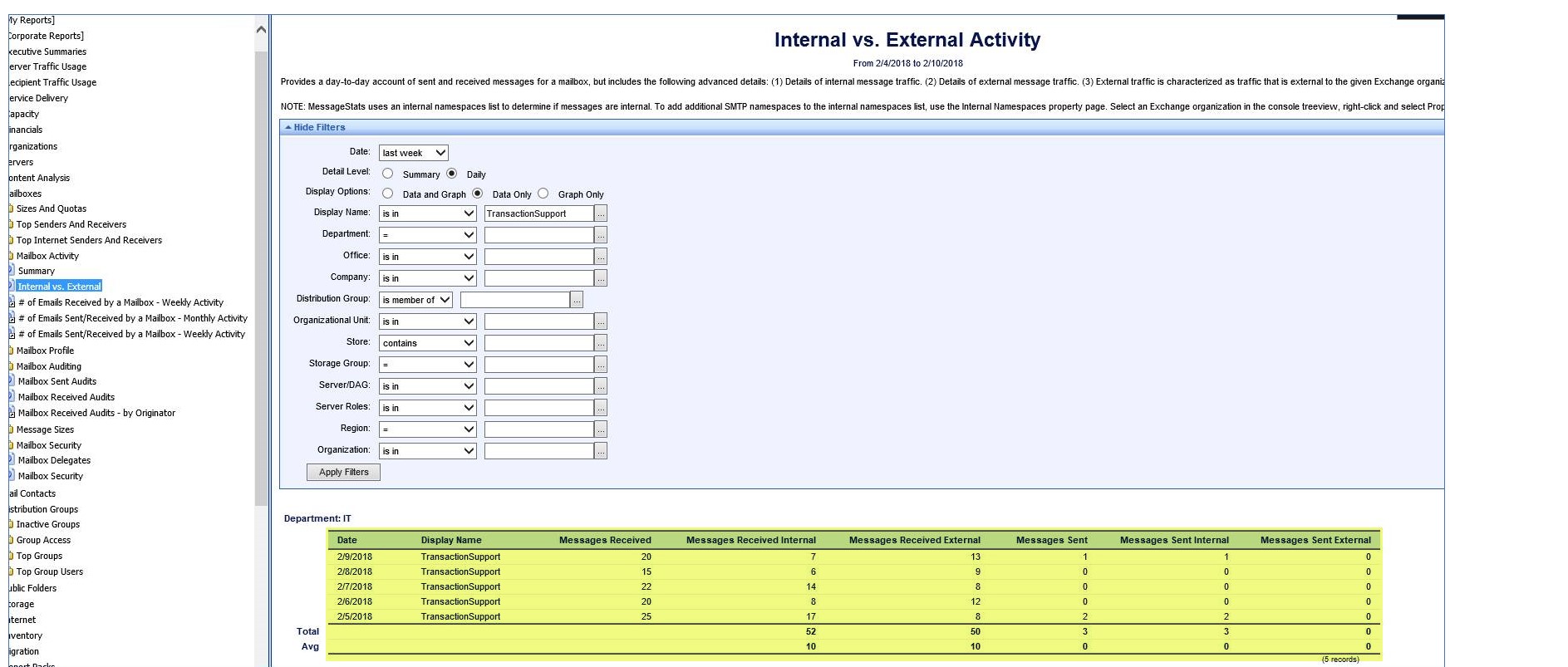Open browse button for Organizational Unit field
1568x667 pixels.
click(x=601, y=321)
